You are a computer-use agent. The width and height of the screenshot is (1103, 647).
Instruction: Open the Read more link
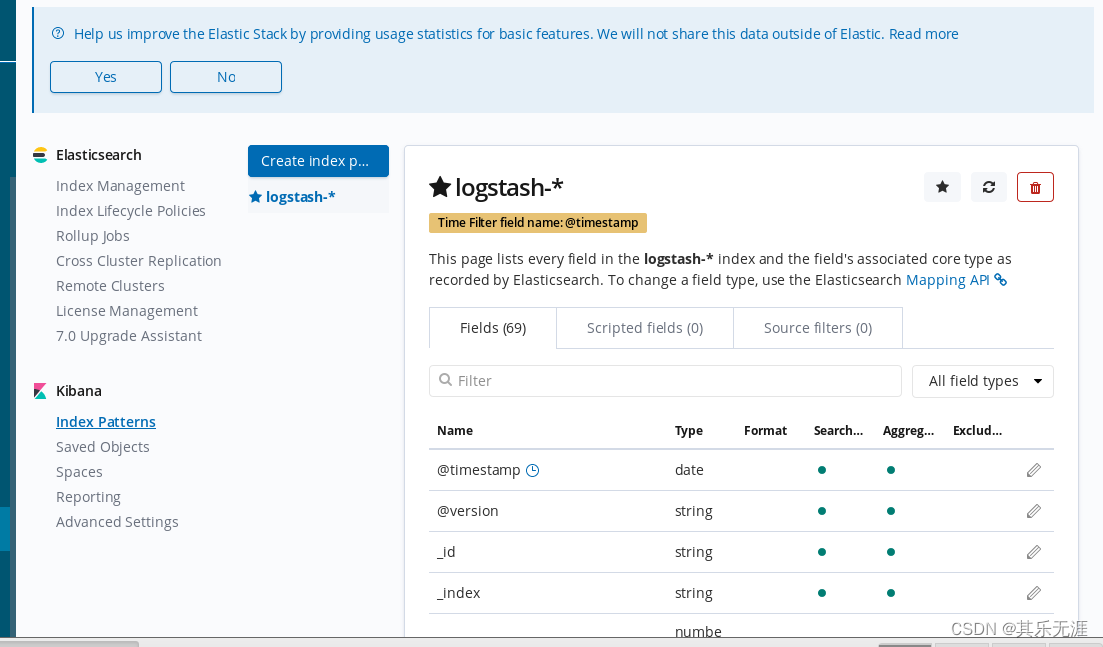pyautogui.click(x=923, y=33)
